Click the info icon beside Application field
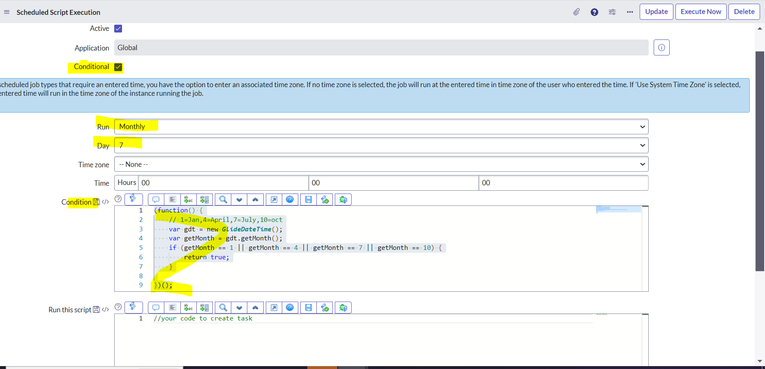765x369 pixels. point(662,48)
